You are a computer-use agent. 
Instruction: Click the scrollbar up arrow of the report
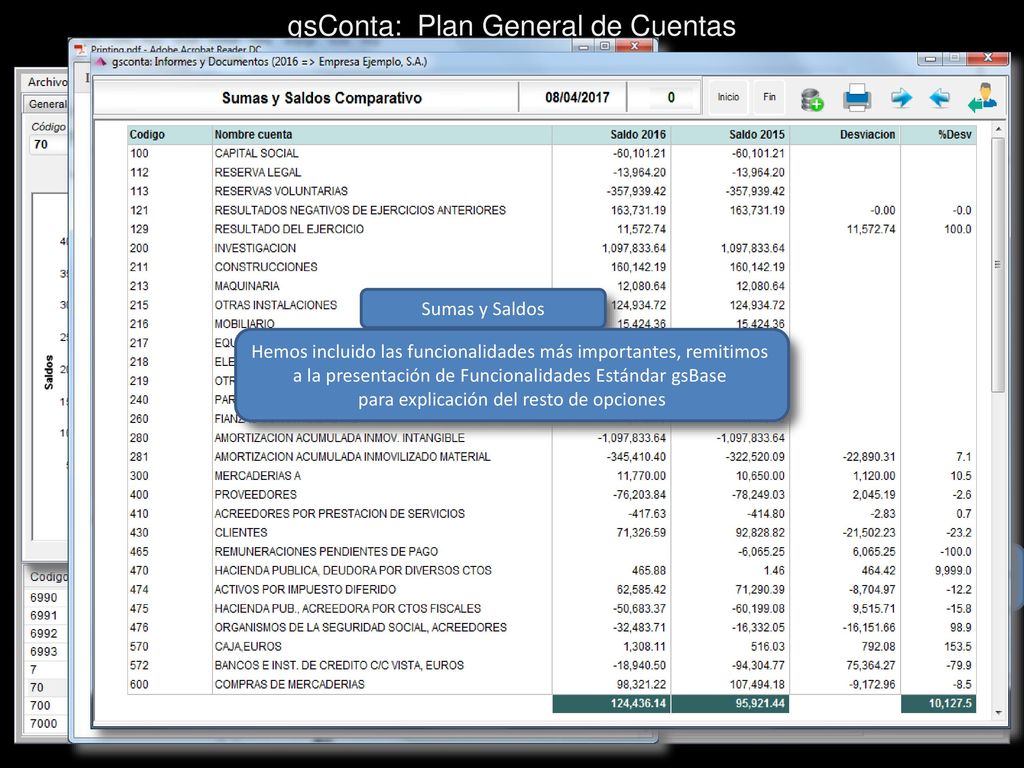(998, 129)
